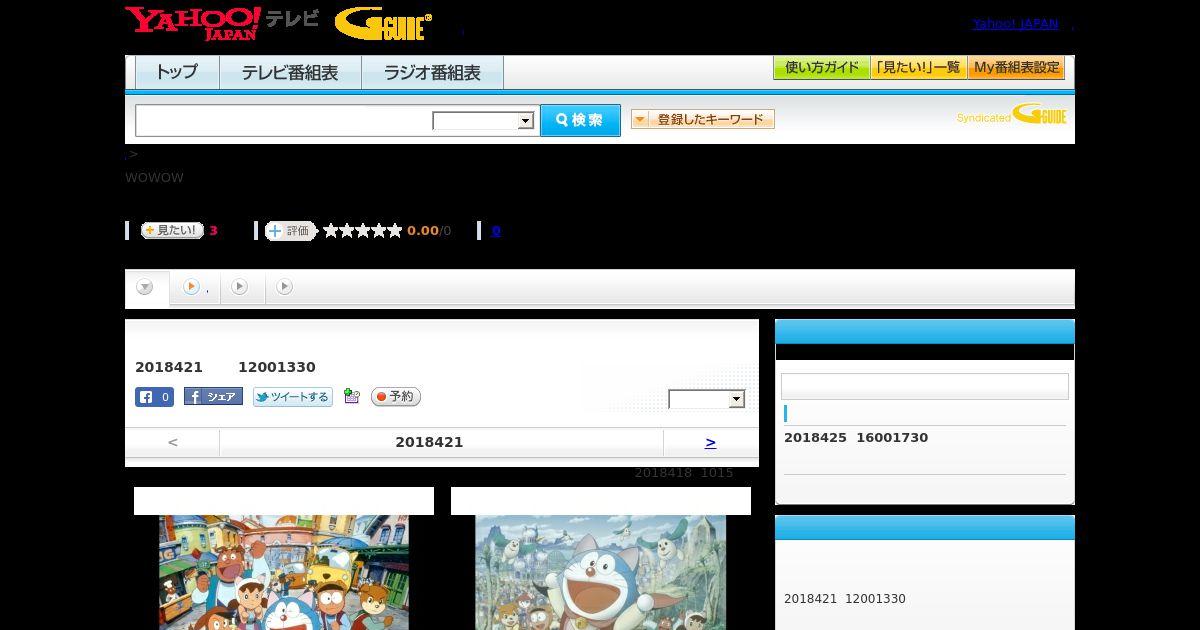
Task: Select the tab with gray down-arrow icon
Action: pyautogui.click(x=146, y=287)
